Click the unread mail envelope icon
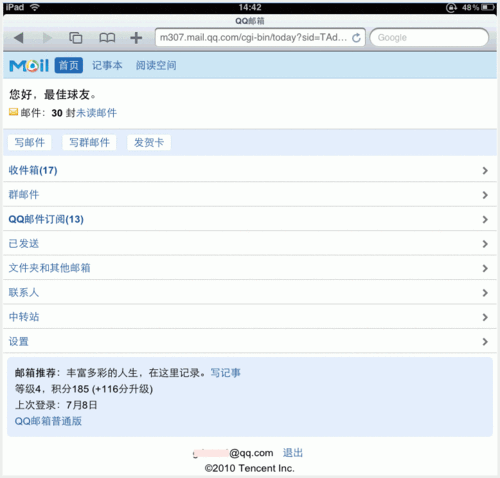The image size is (500, 478). click(13, 112)
